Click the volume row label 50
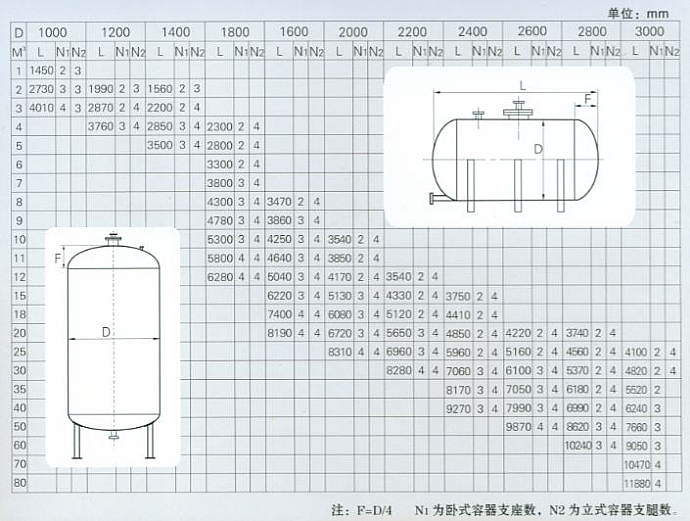Viewport: 690px width, 521px height. click(20, 427)
